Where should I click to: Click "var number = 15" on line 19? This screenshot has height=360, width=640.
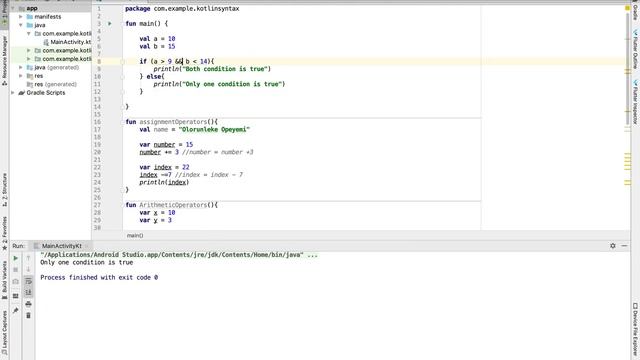[166, 144]
